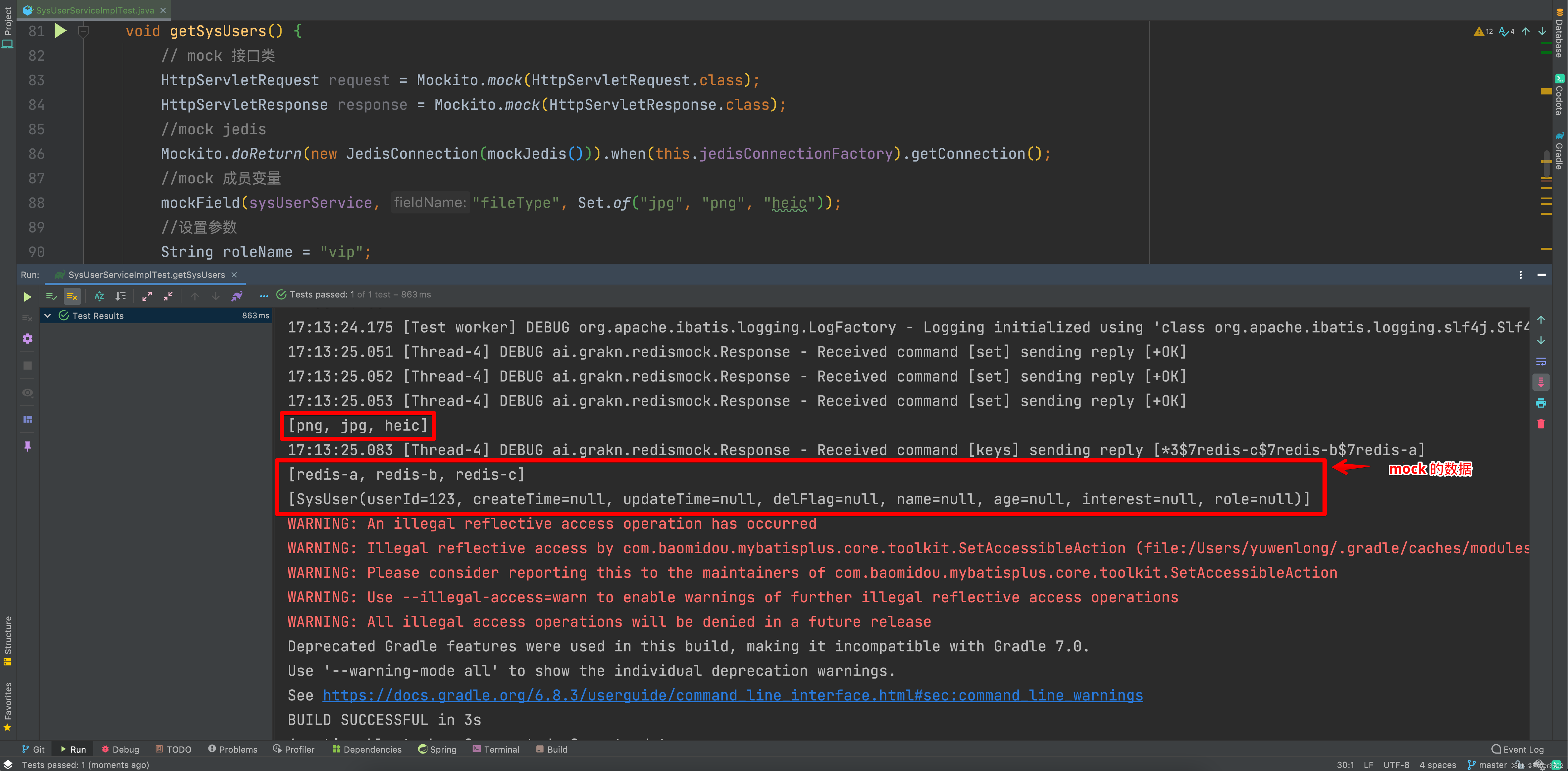Click the editor vertical scrollbar thumb

tap(1546, 163)
